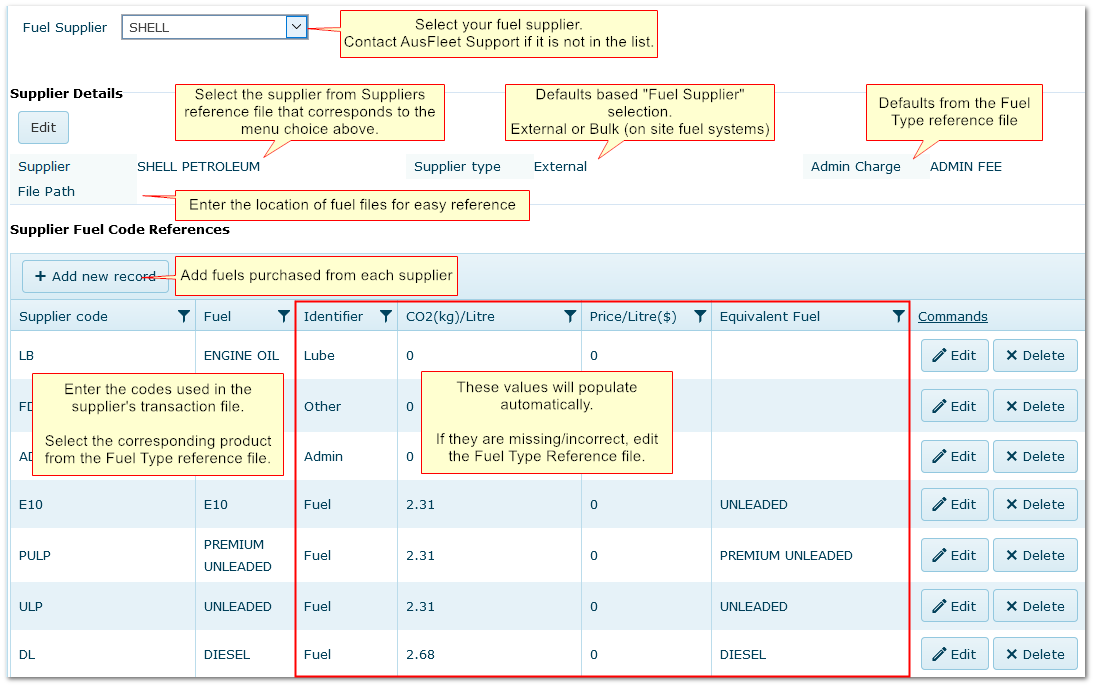Click Add new record button
This screenshot has width=1095, height=687.
(95, 276)
